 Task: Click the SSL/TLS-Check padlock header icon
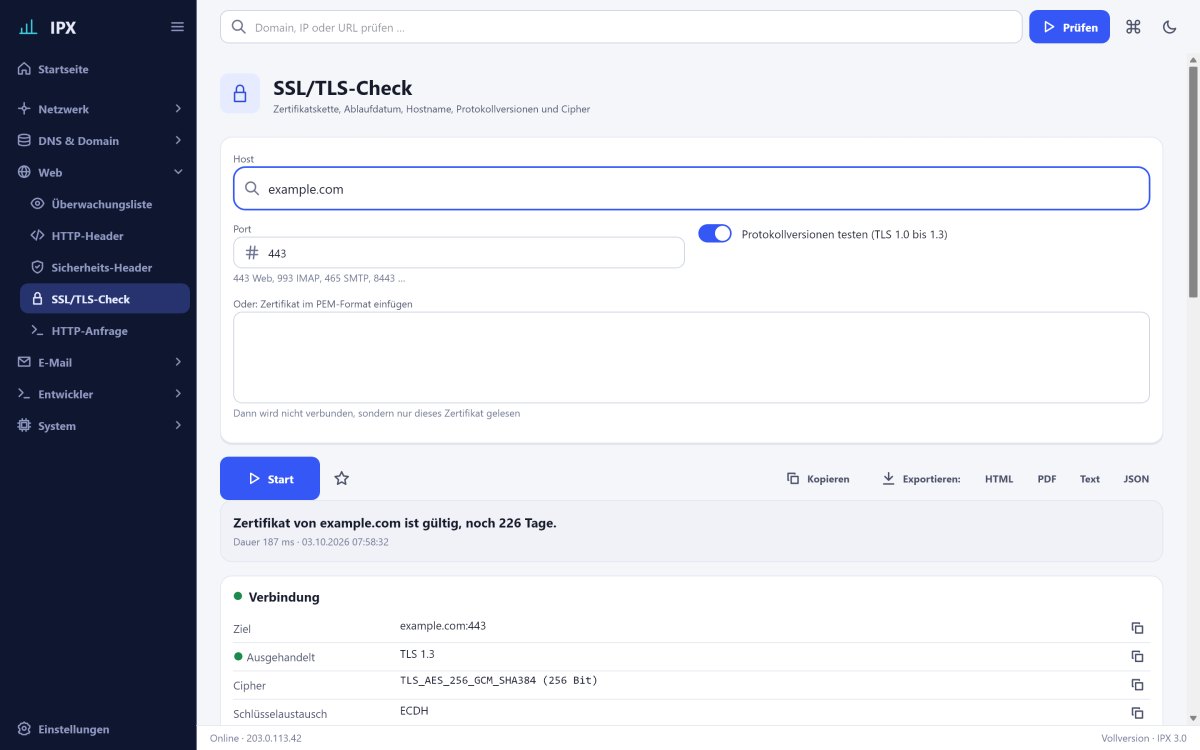[x=240, y=94]
